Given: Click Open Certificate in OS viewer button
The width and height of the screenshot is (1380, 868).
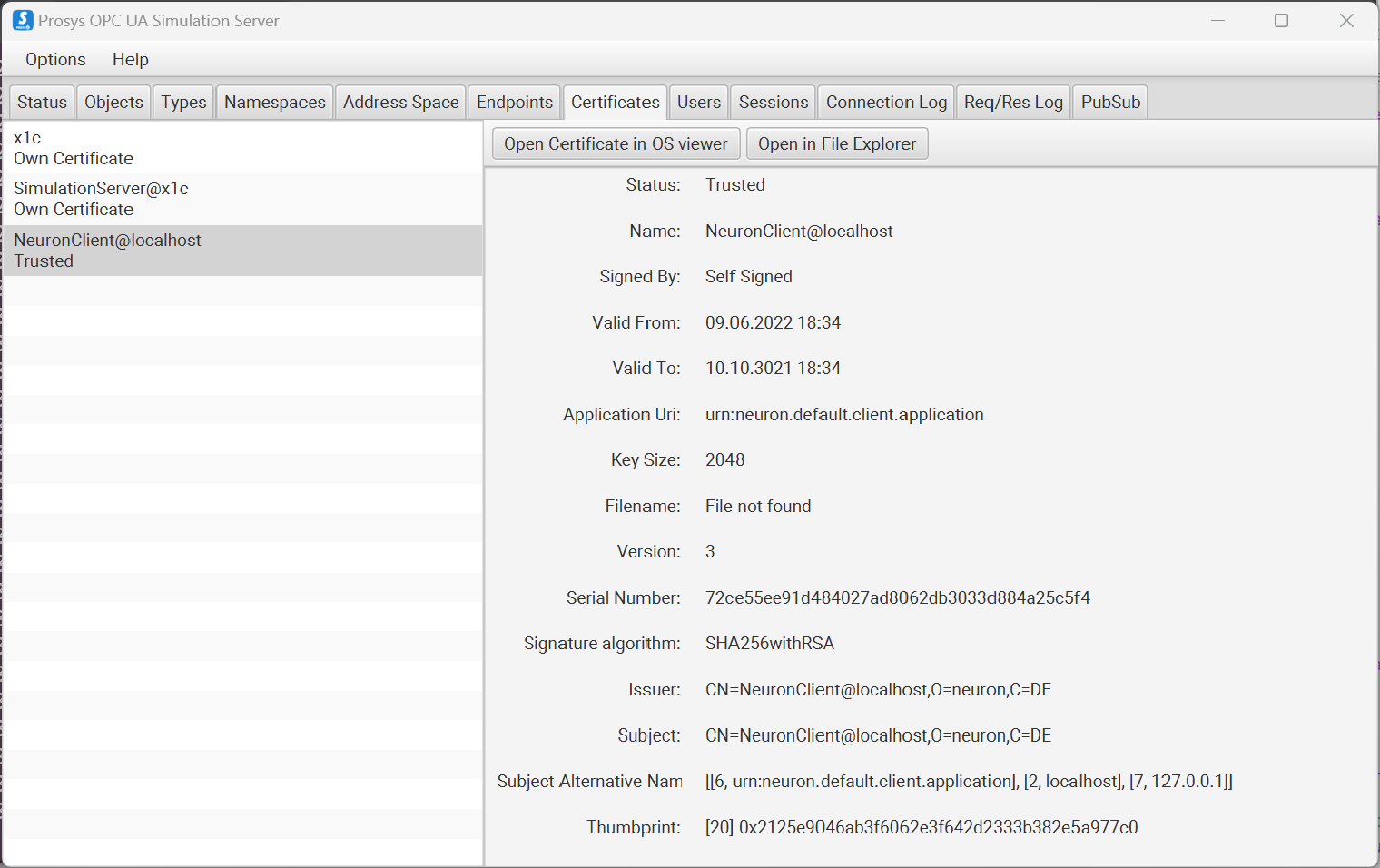Looking at the screenshot, I should click(x=616, y=143).
